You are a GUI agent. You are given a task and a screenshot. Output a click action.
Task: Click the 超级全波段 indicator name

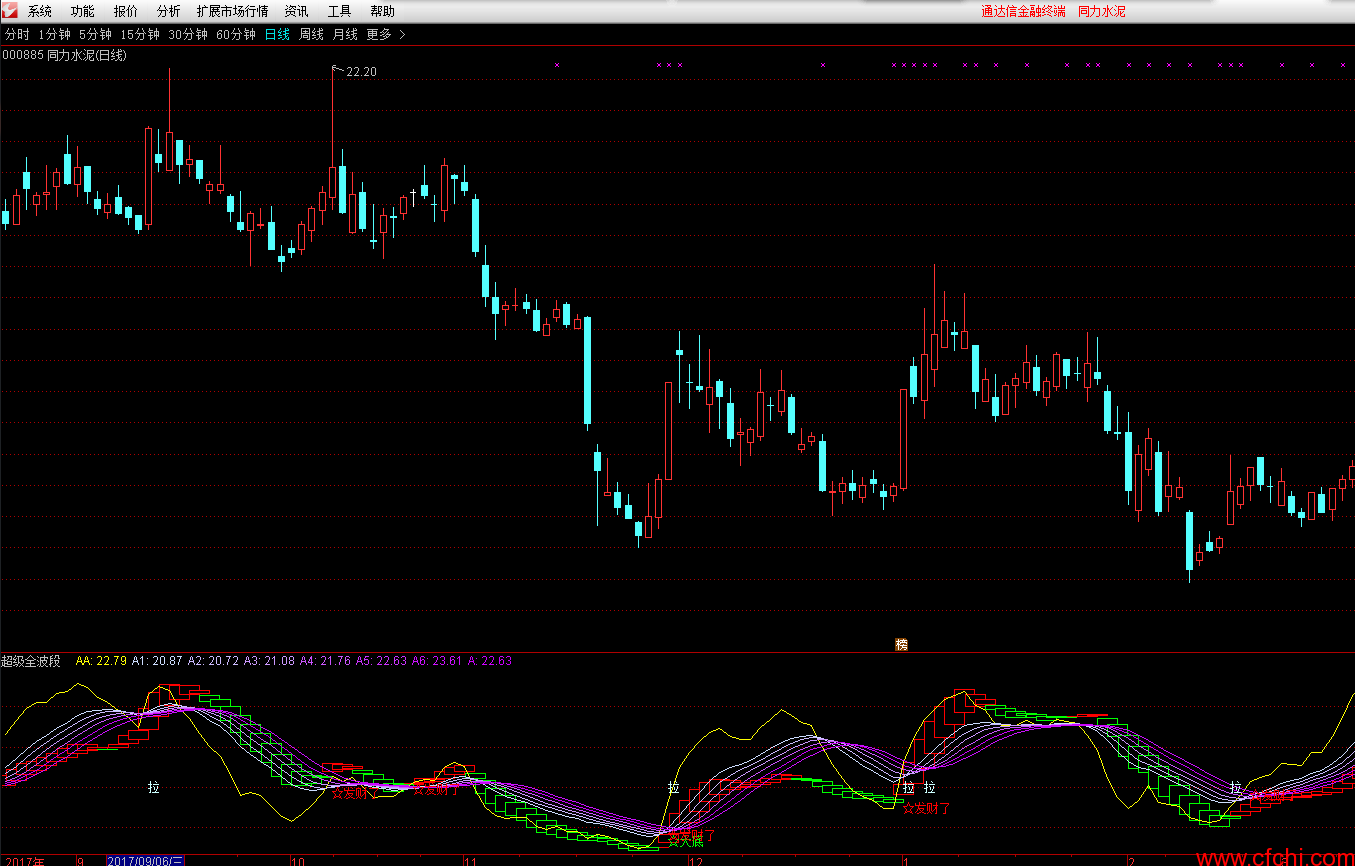[31, 661]
